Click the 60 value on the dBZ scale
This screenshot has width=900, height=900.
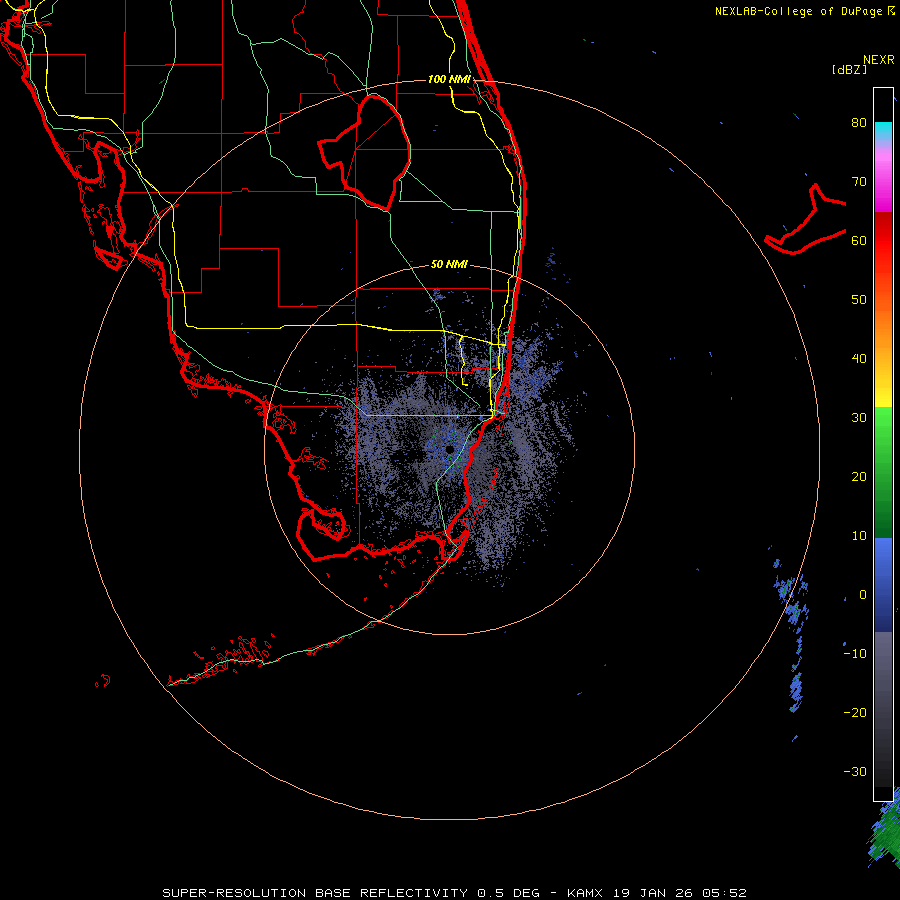coord(859,241)
